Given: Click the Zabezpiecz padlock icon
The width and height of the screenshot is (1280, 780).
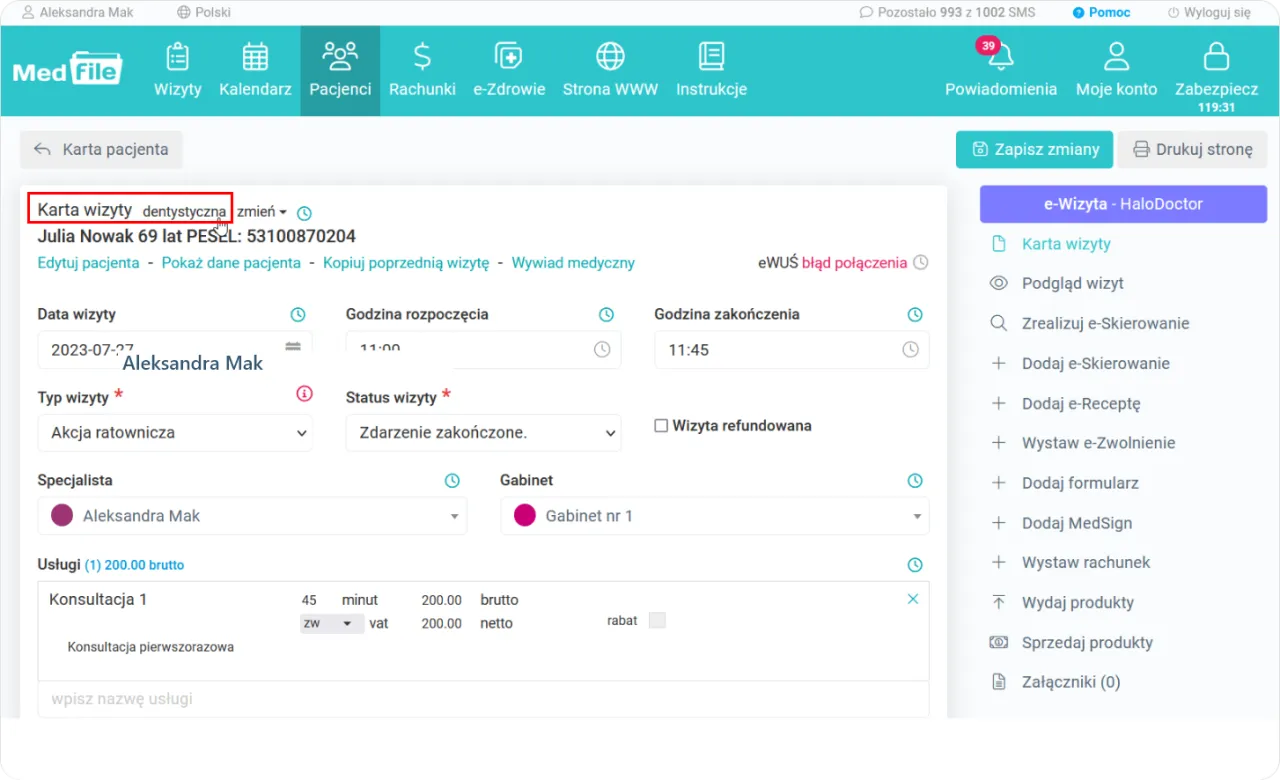Looking at the screenshot, I should click(x=1216, y=57).
